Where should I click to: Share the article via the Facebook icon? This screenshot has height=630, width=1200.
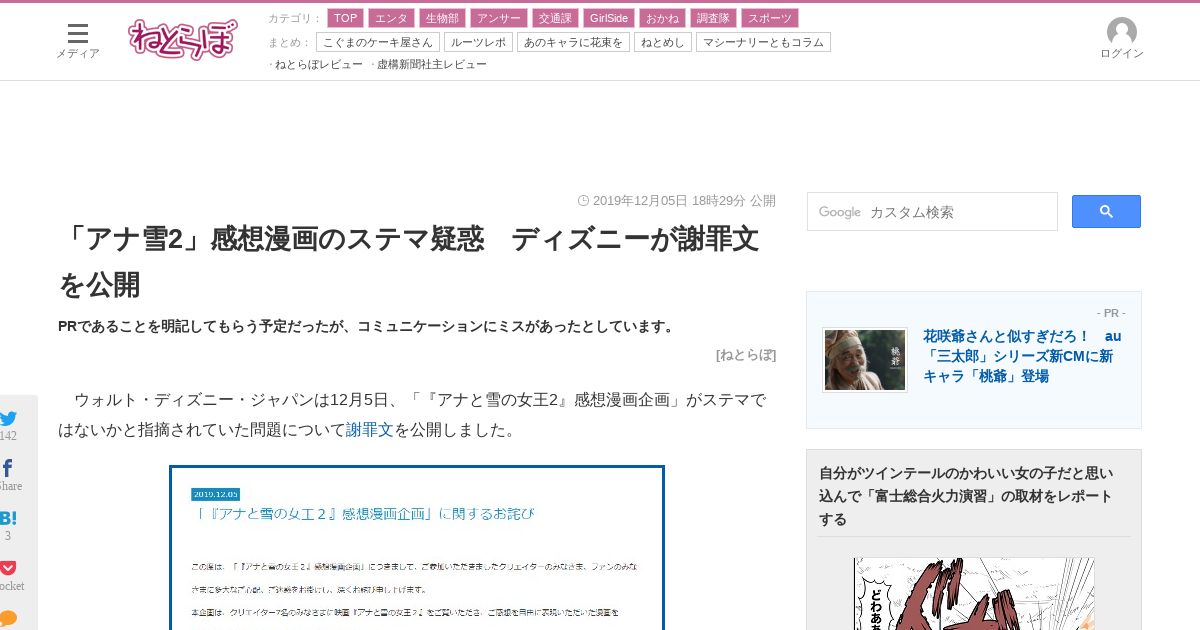tap(7, 468)
